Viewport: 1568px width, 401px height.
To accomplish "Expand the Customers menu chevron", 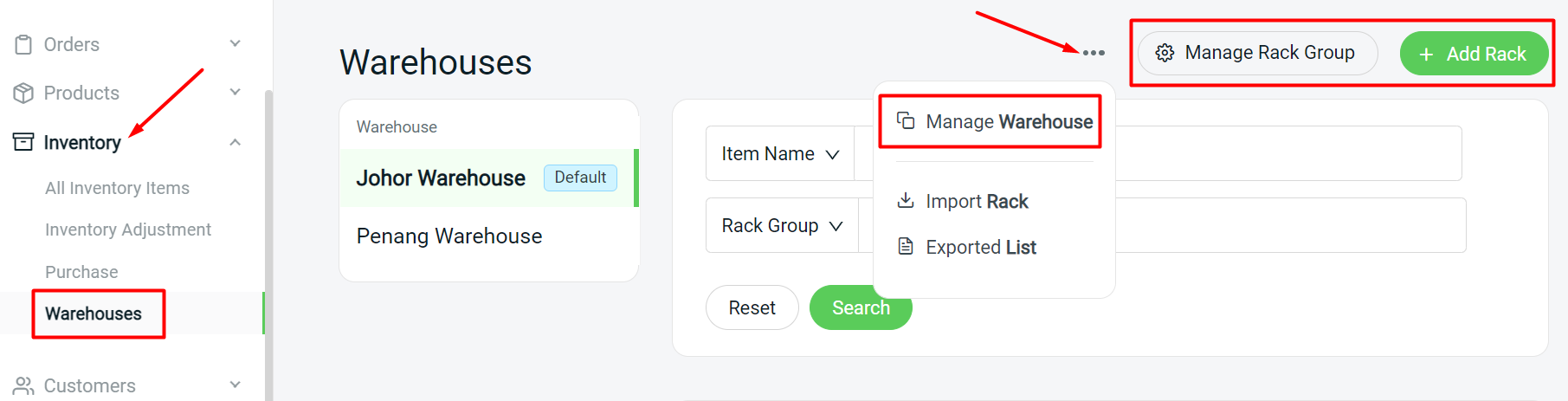I will pos(235,385).
